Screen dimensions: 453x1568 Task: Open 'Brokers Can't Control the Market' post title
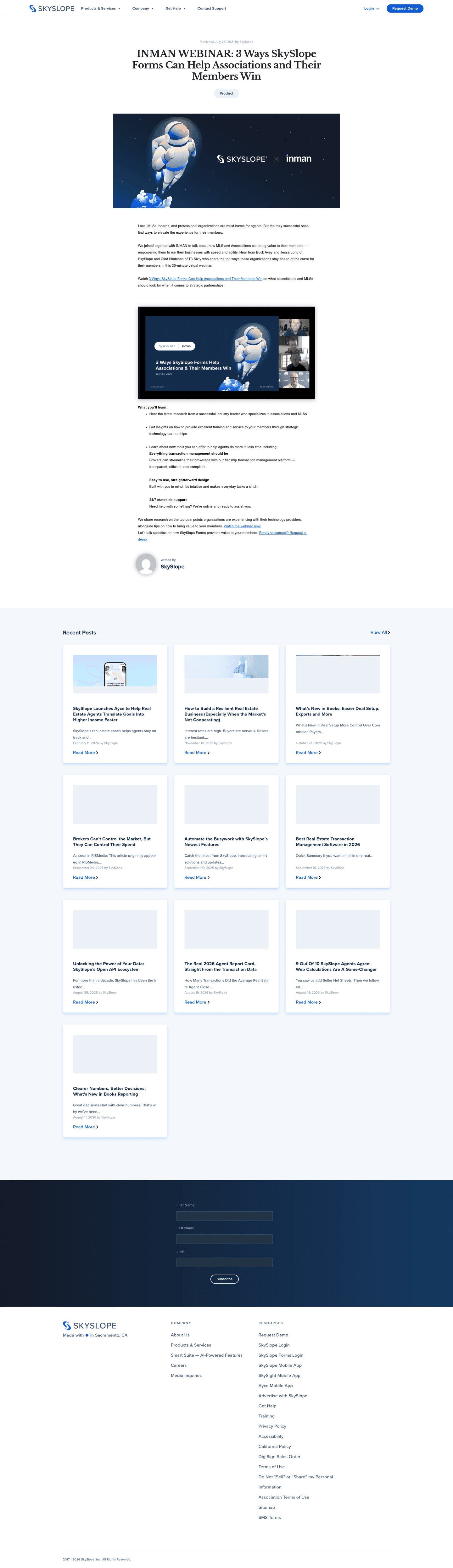(x=112, y=842)
